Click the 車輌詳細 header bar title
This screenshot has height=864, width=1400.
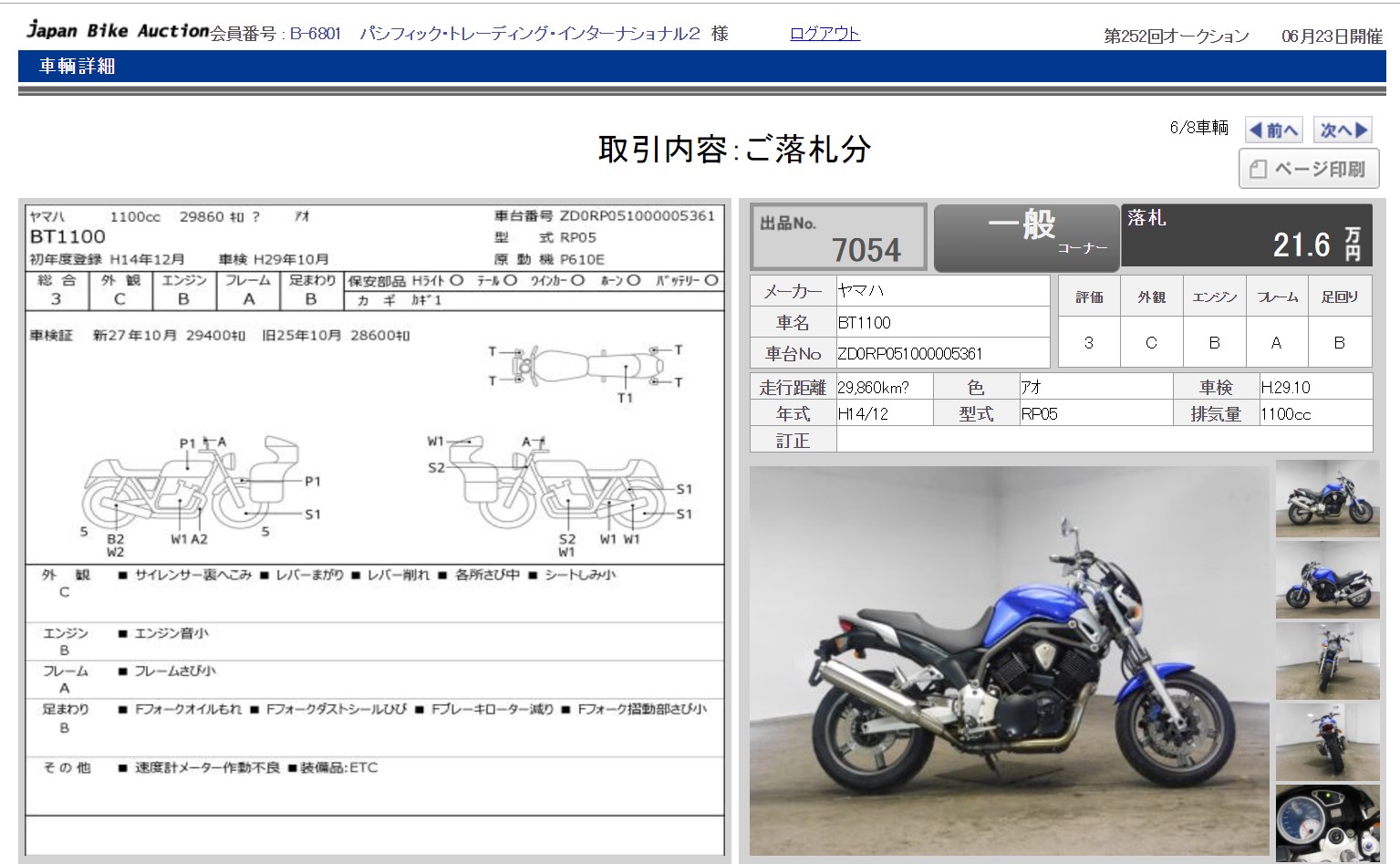coord(78,66)
